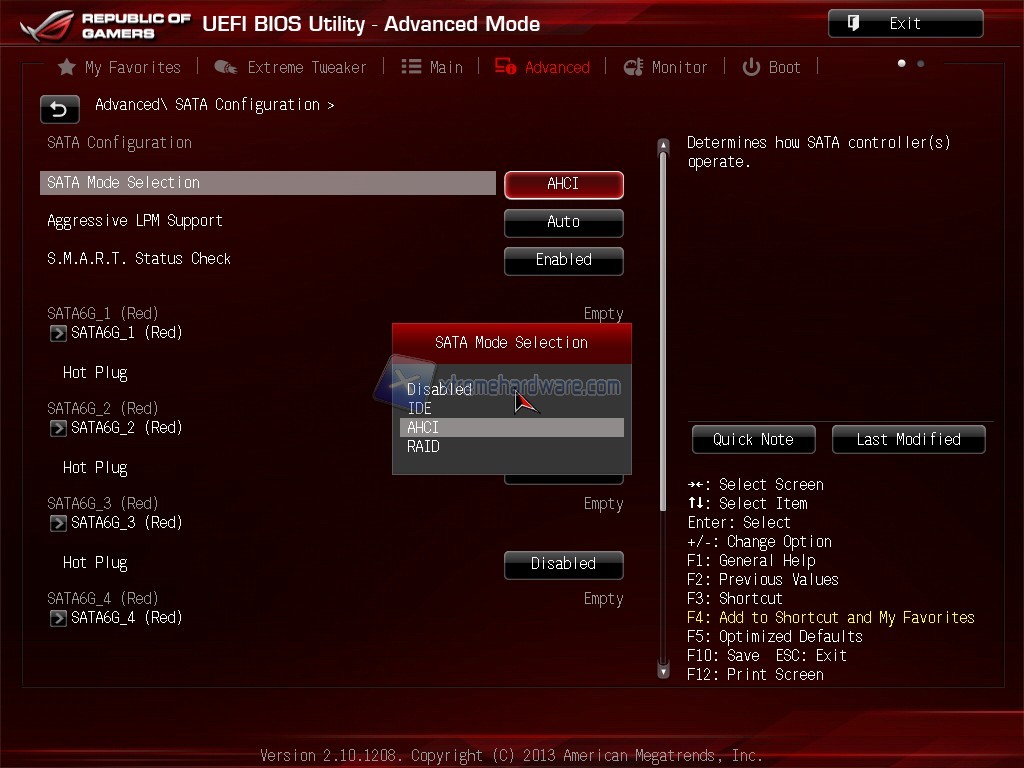Click the SATA6G_1 (Red) arrow icon
1024x768 pixels.
(58, 333)
